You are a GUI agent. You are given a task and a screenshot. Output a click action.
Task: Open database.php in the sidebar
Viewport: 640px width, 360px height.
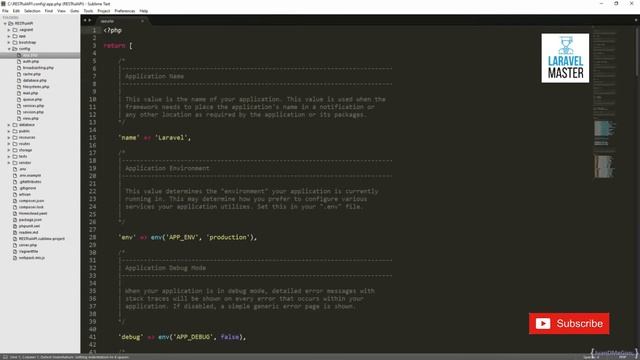[x=35, y=80]
